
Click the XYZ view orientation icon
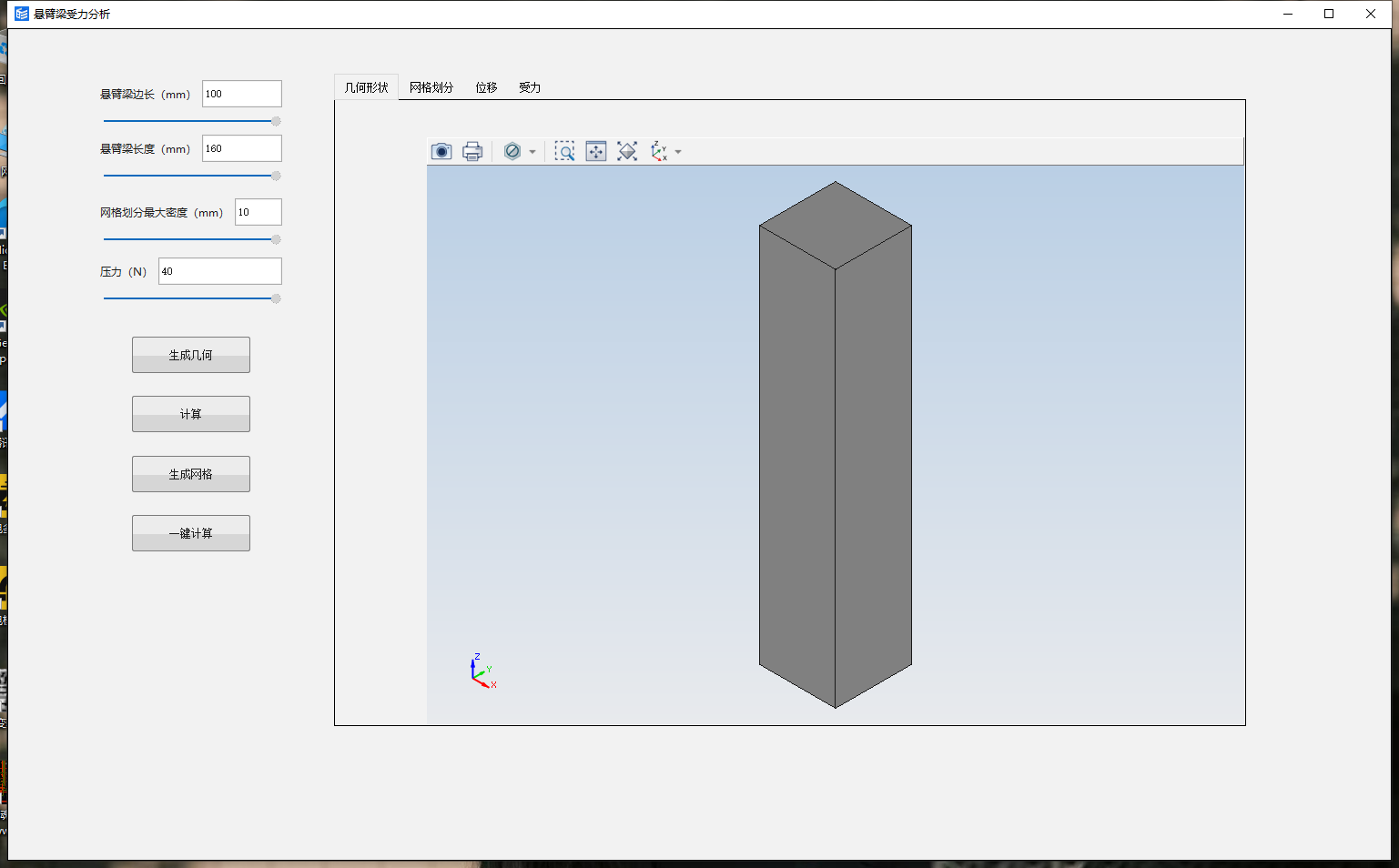(x=659, y=151)
